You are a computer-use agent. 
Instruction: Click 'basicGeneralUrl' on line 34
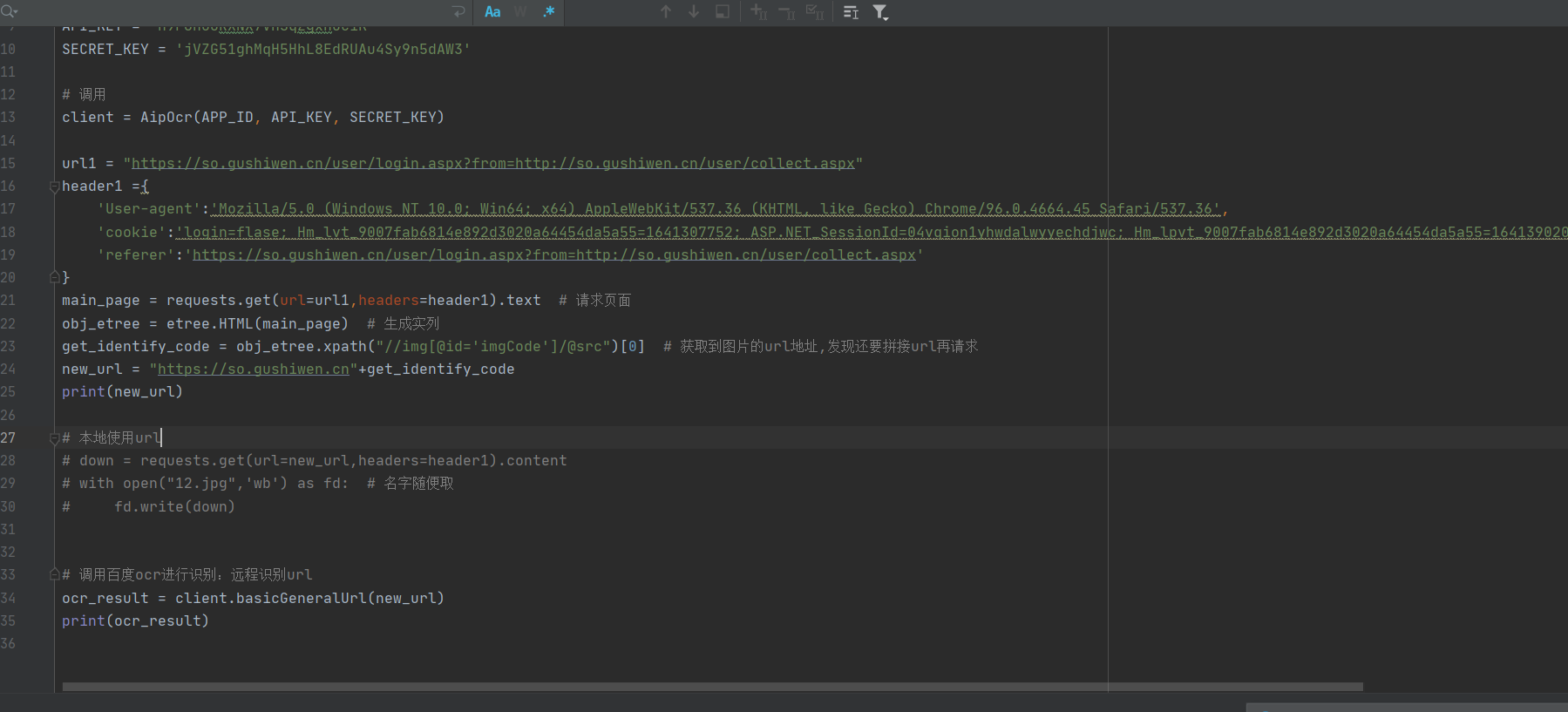click(301, 599)
